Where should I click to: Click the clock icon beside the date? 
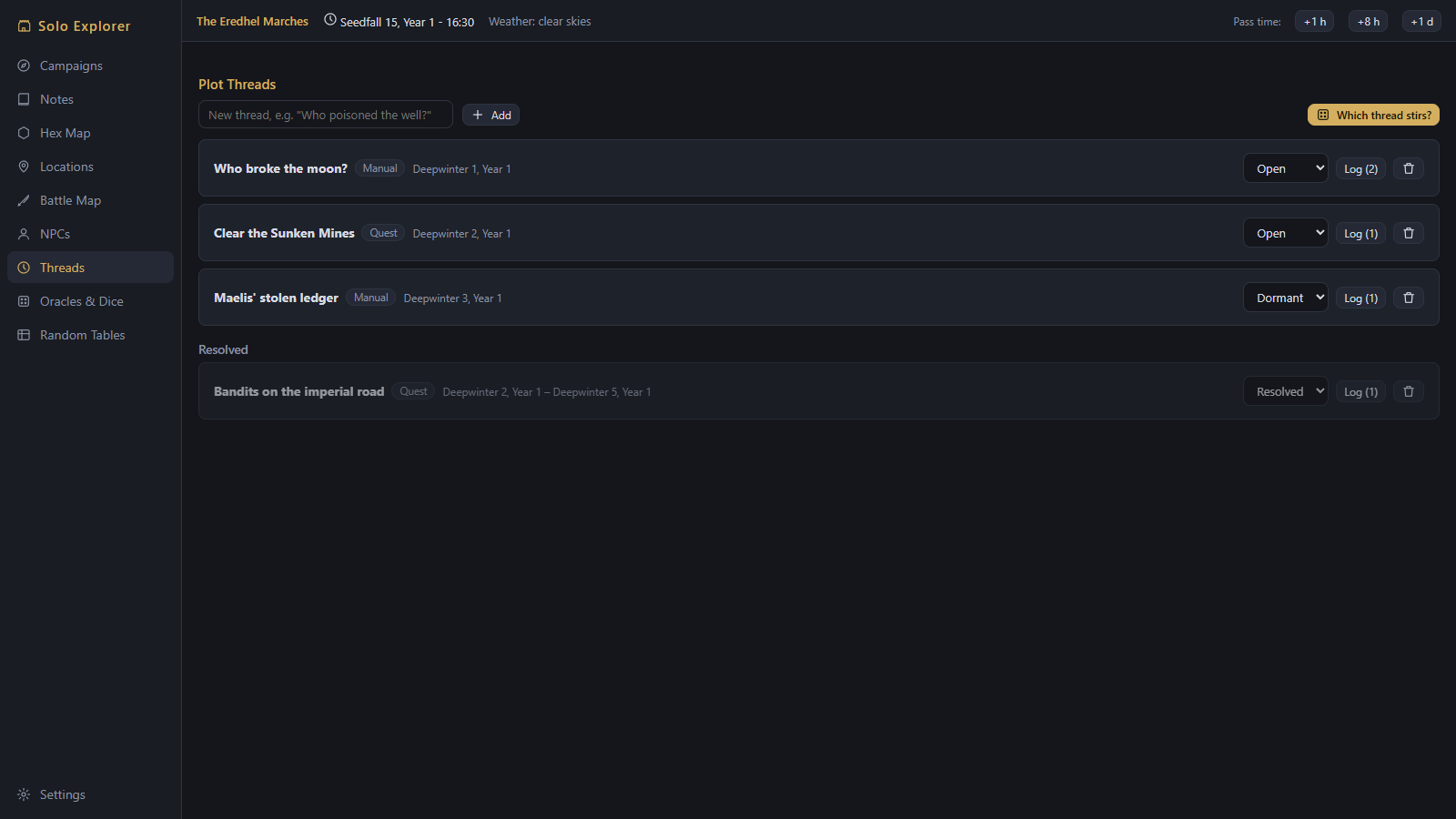(330, 20)
